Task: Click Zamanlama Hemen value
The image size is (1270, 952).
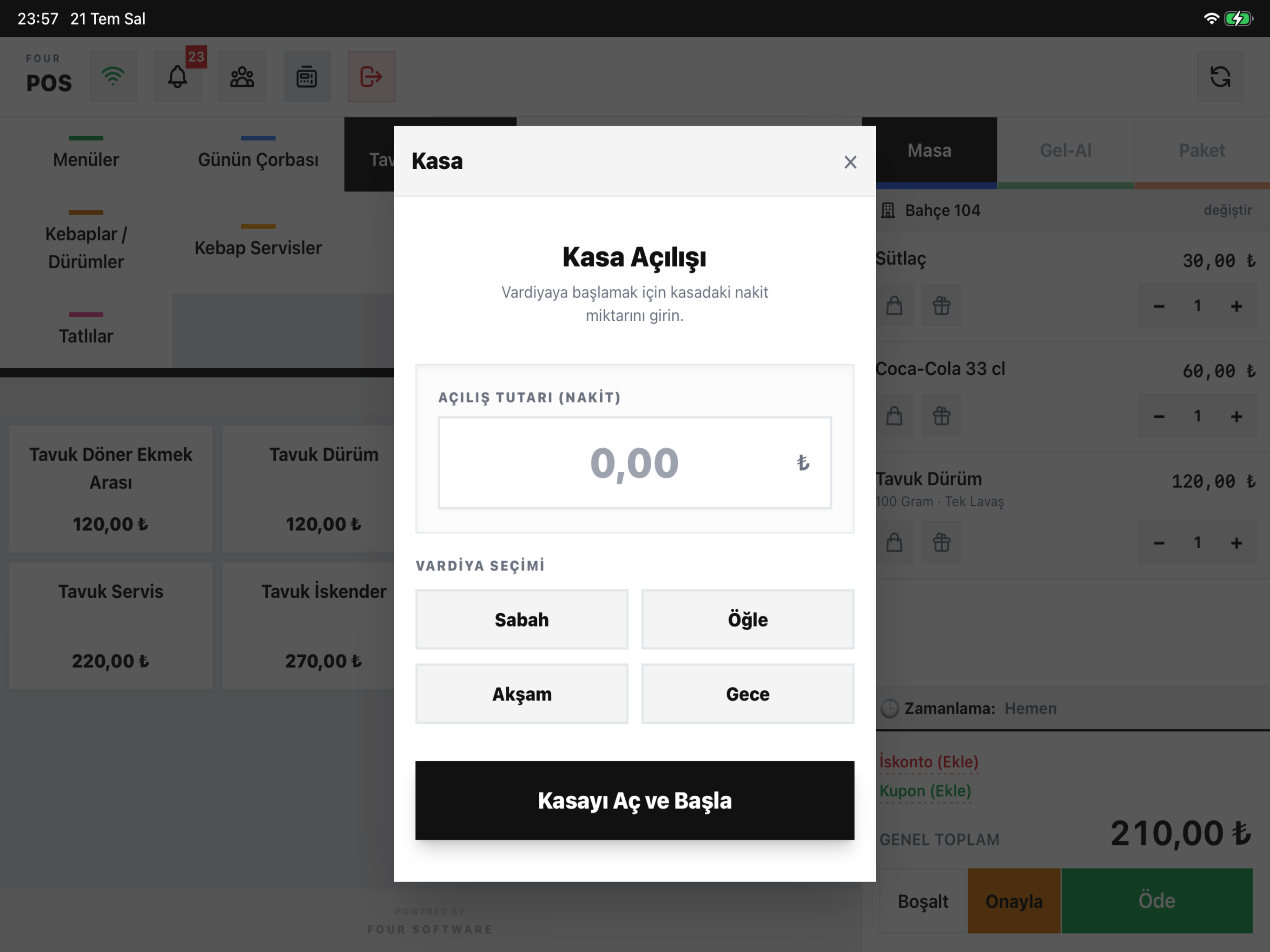Action: [1030, 708]
